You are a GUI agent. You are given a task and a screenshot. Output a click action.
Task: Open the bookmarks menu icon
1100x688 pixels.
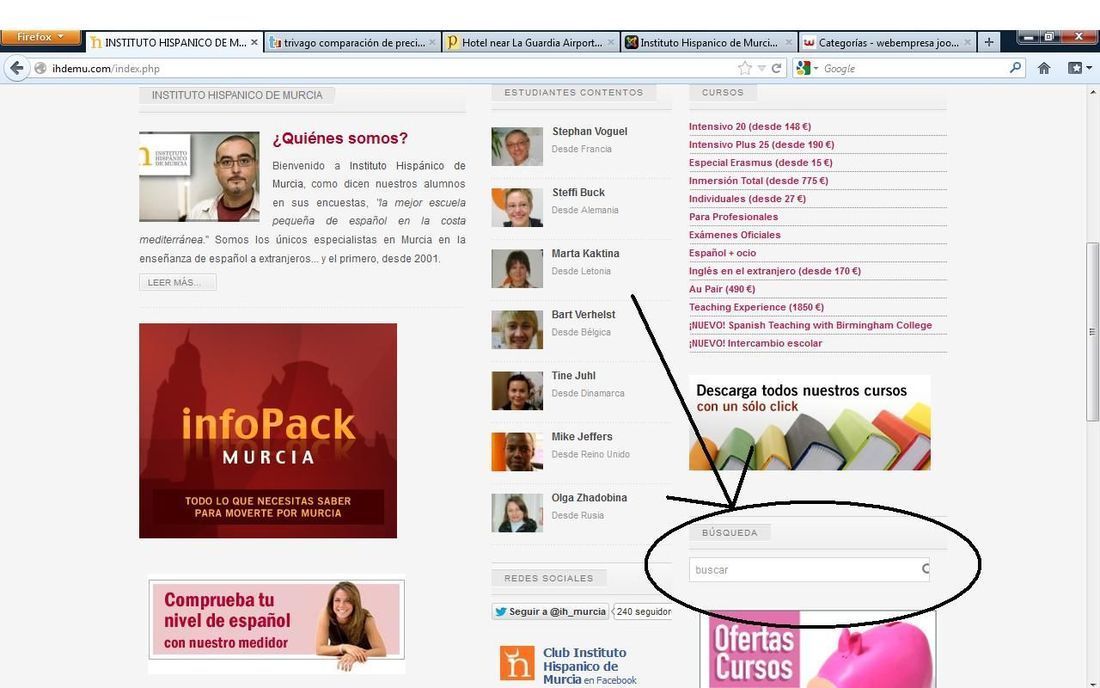click(1079, 68)
